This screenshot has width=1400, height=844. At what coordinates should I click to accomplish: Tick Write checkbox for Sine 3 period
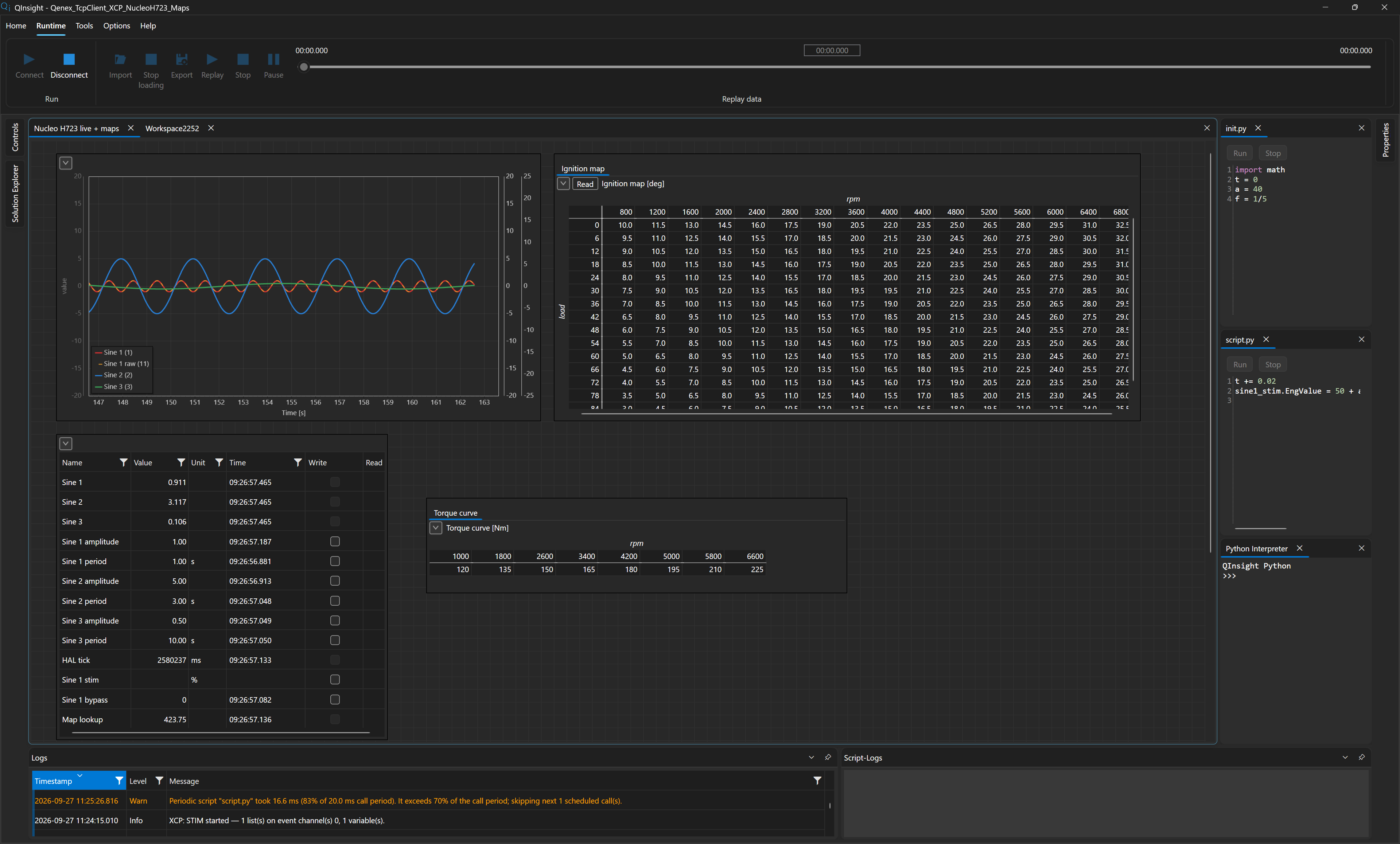pyautogui.click(x=335, y=640)
